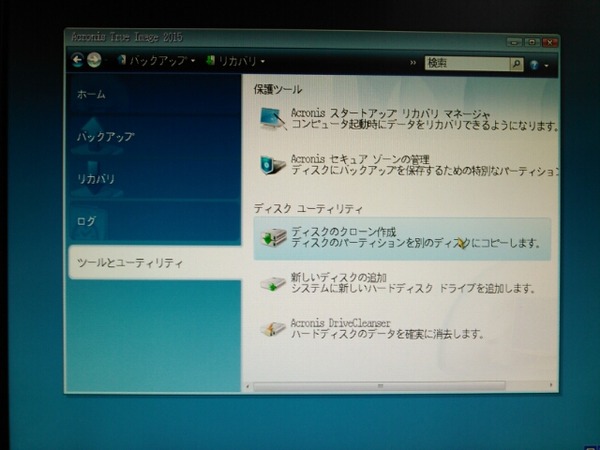Image resolution: width=600 pixels, height=450 pixels.
Task: Close the Acronis True Image window
Action: click(550, 42)
